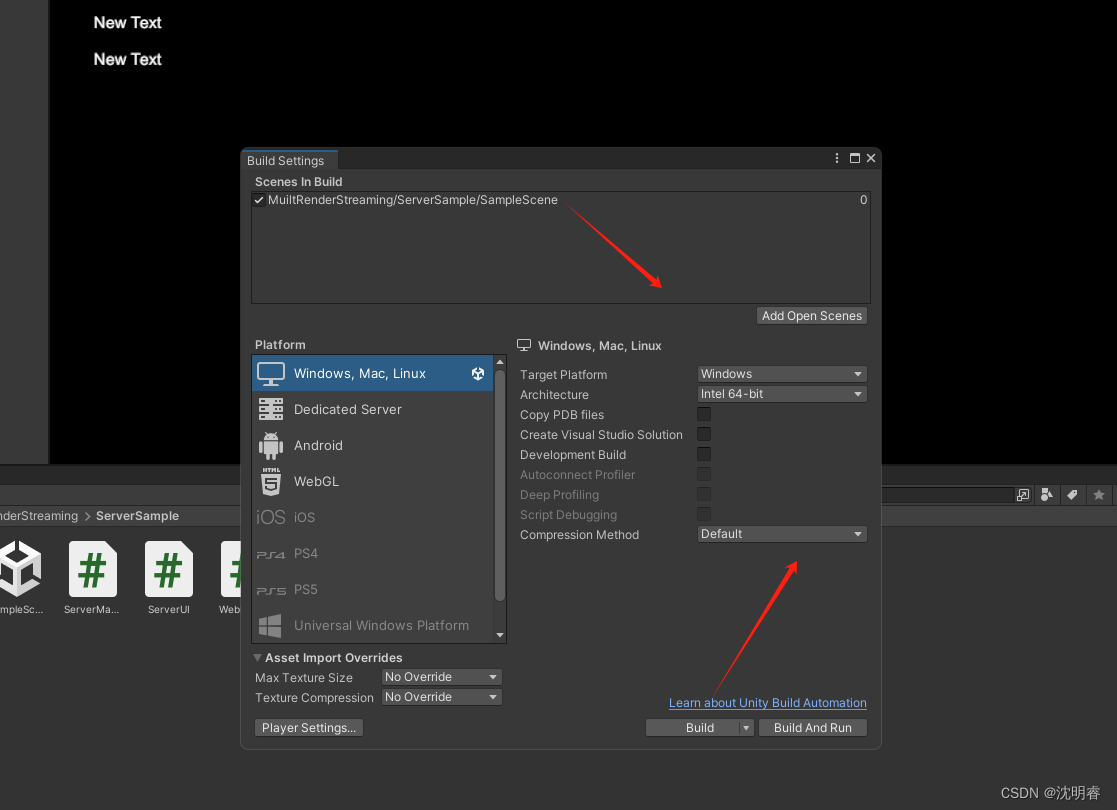Open the Project panel search-scope icon

coord(1023,494)
